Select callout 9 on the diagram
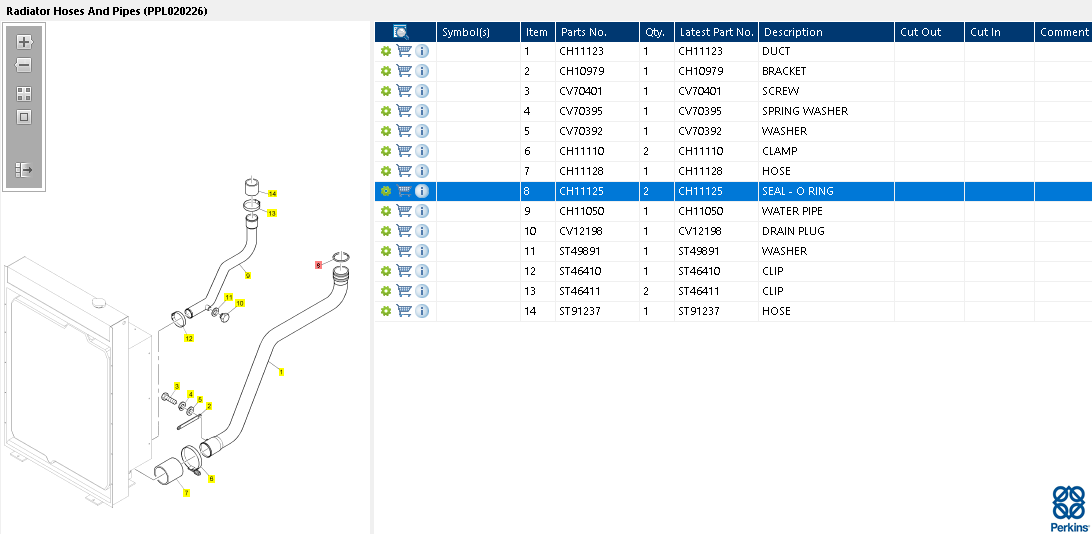The width and height of the screenshot is (1092, 534). coord(247,276)
